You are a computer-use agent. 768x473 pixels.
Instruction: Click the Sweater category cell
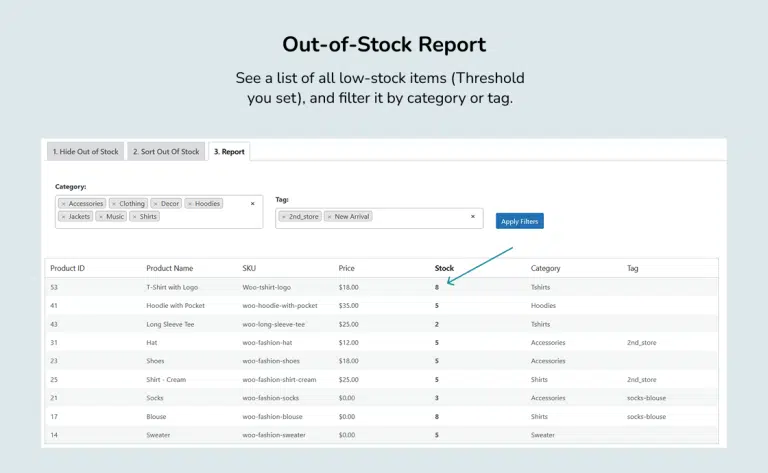pos(543,435)
